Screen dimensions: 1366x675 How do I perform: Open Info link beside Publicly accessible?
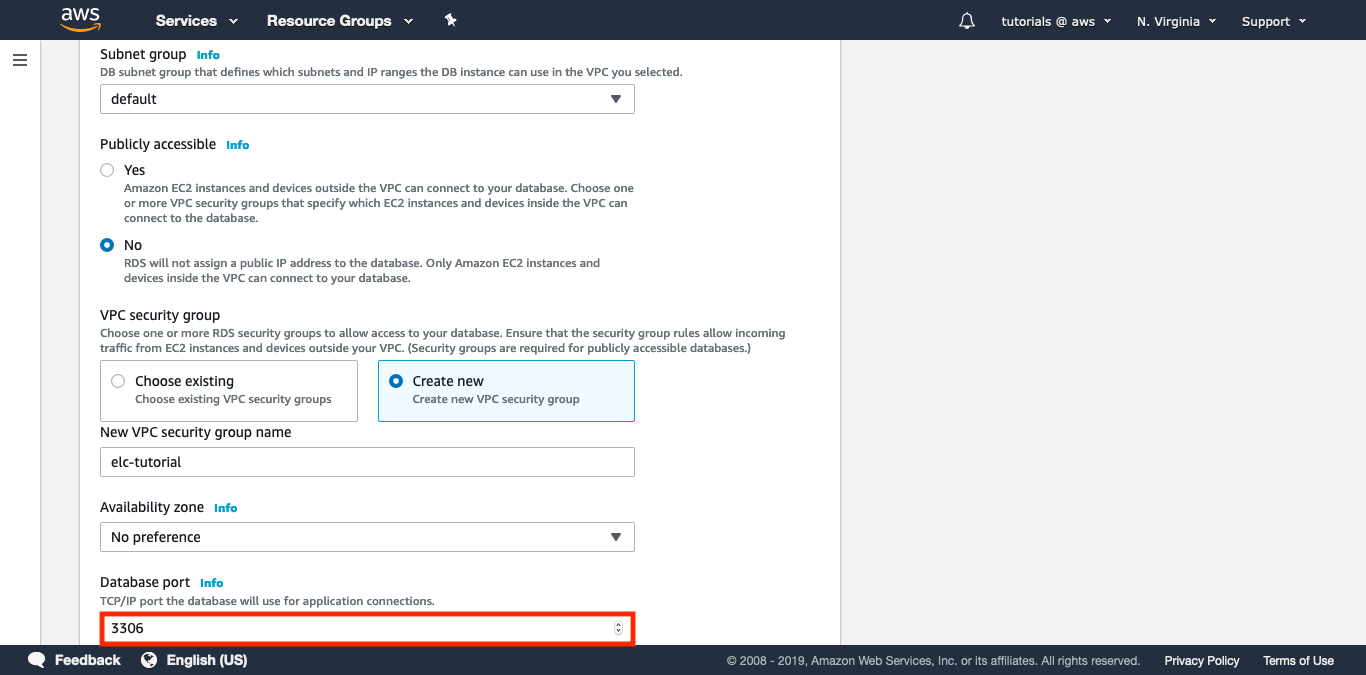point(238,145)
